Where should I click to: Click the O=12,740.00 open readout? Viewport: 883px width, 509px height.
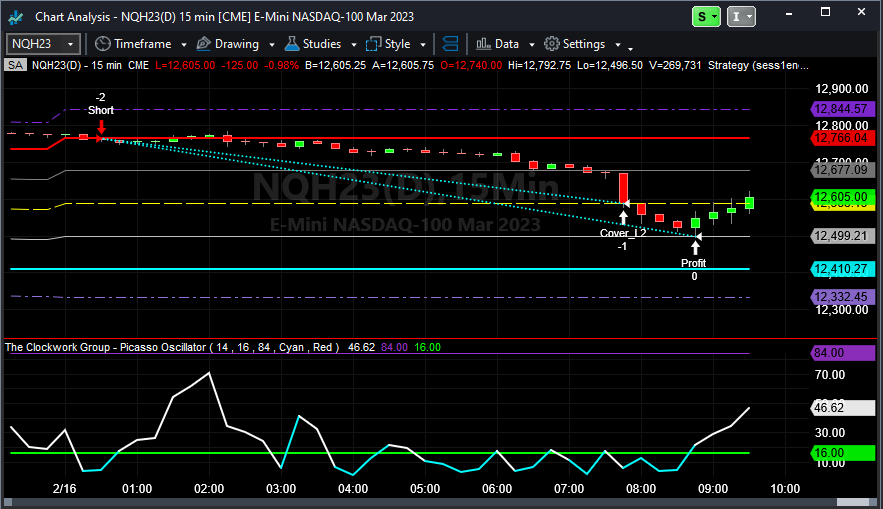point(471,65)
